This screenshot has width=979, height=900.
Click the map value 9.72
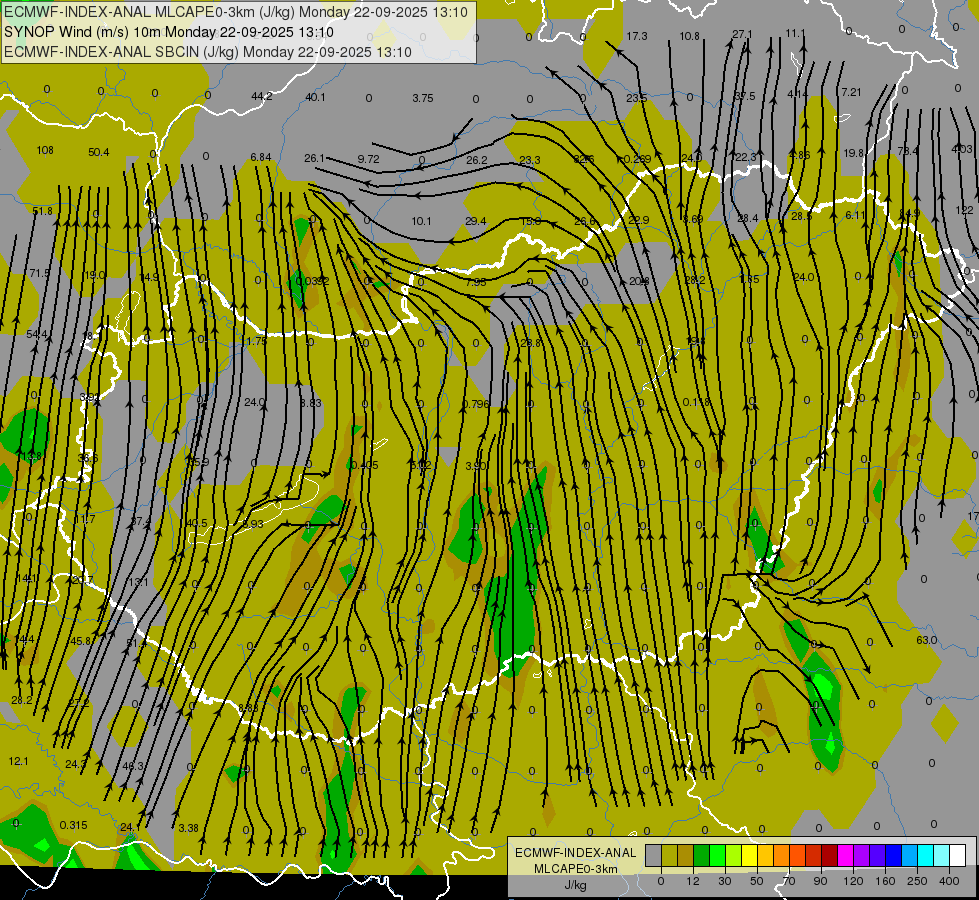pyautogui.click(x=368, y=159)
